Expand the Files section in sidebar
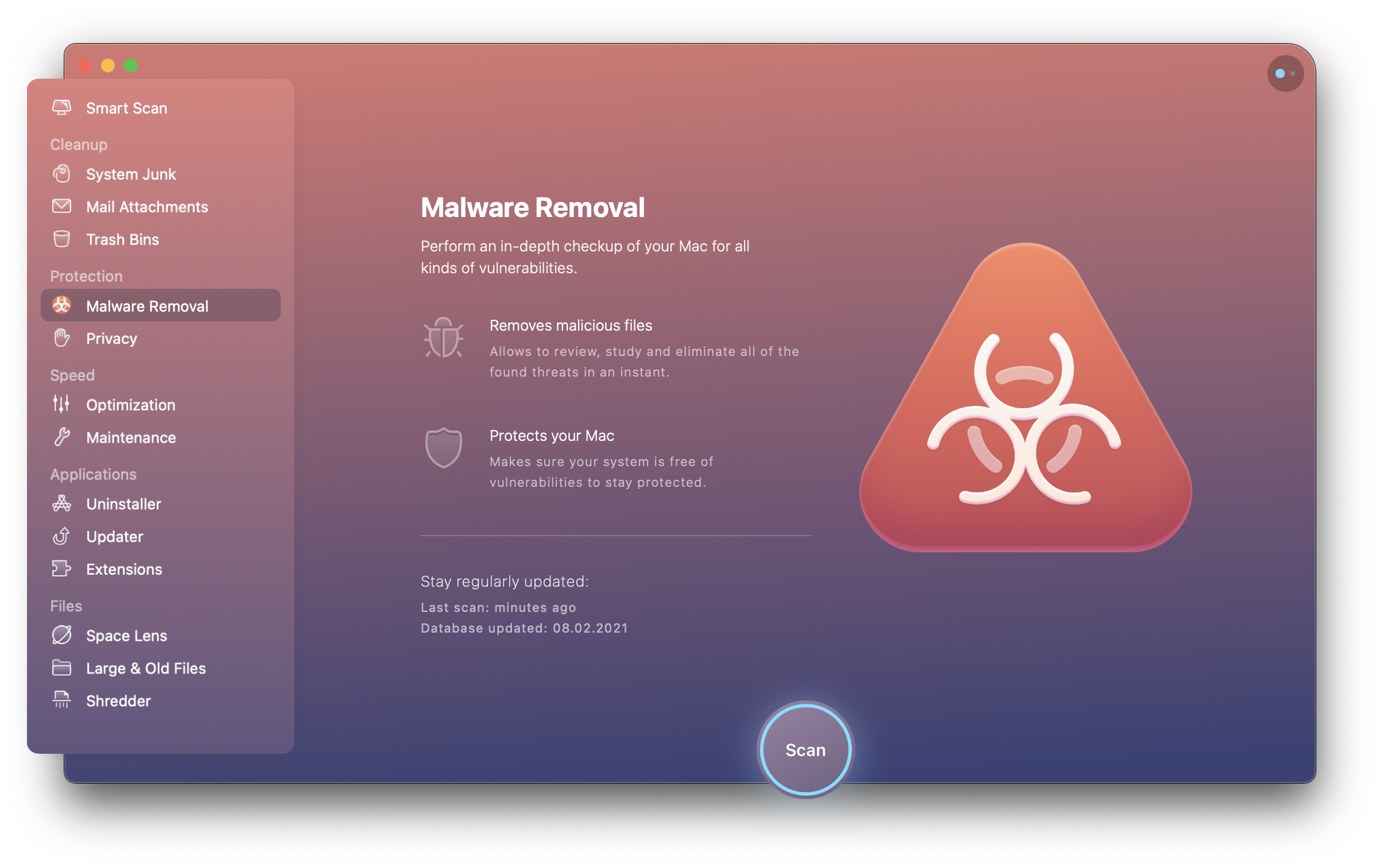The image size is (1380, 868). [66, 604]
